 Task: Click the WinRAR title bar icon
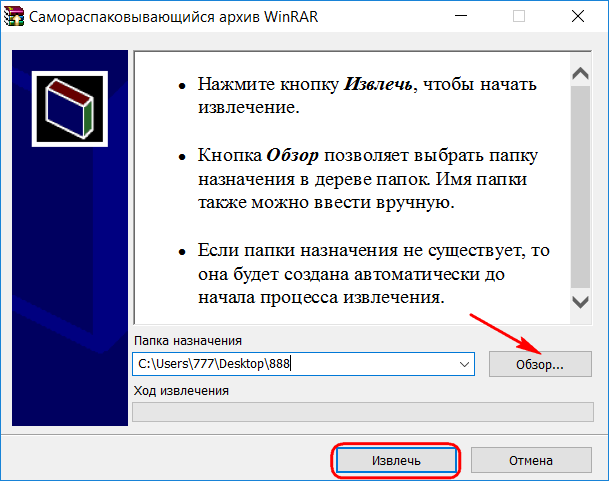click(x=14, y=17)
